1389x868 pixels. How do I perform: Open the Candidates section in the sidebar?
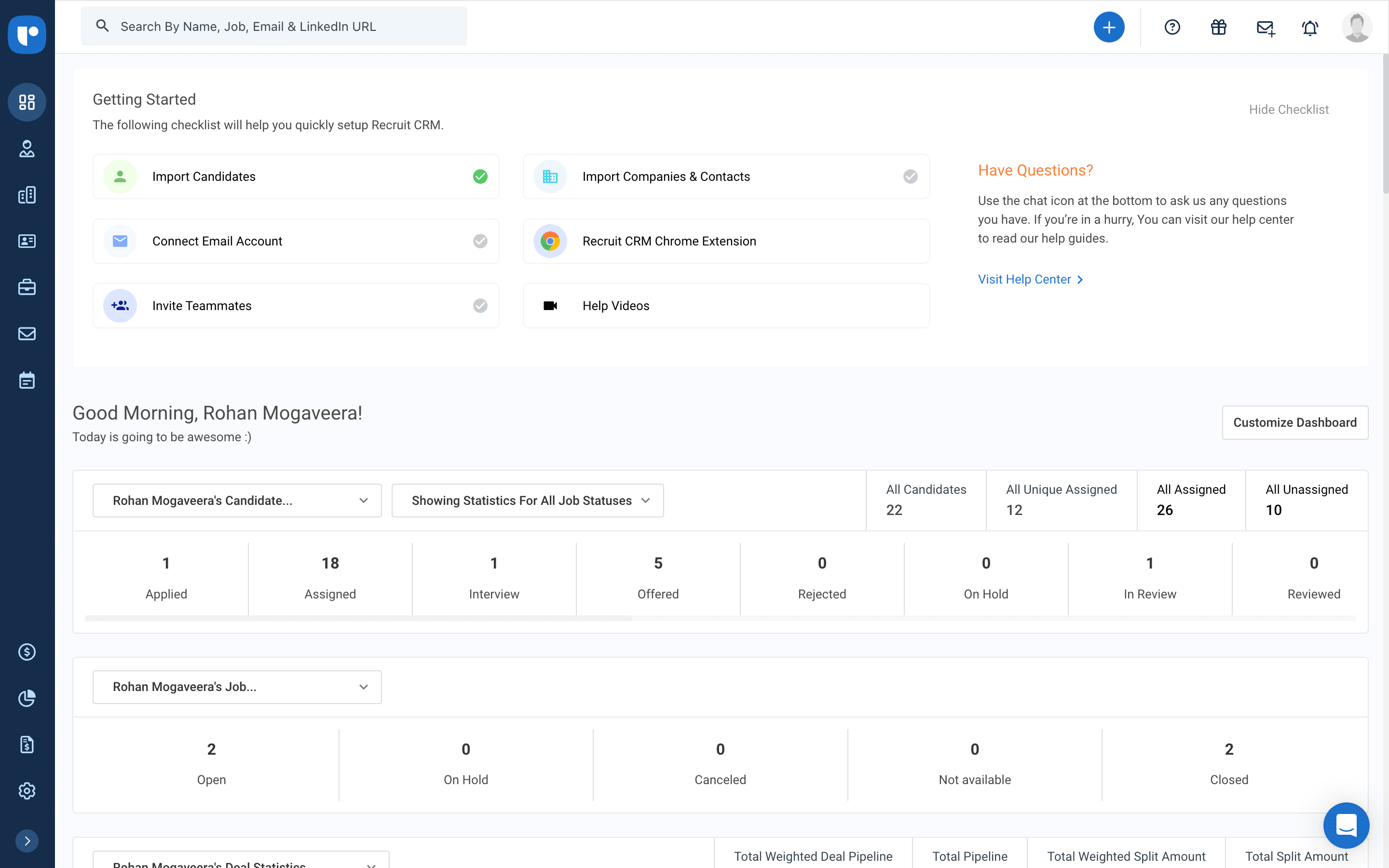coord(27,150)
